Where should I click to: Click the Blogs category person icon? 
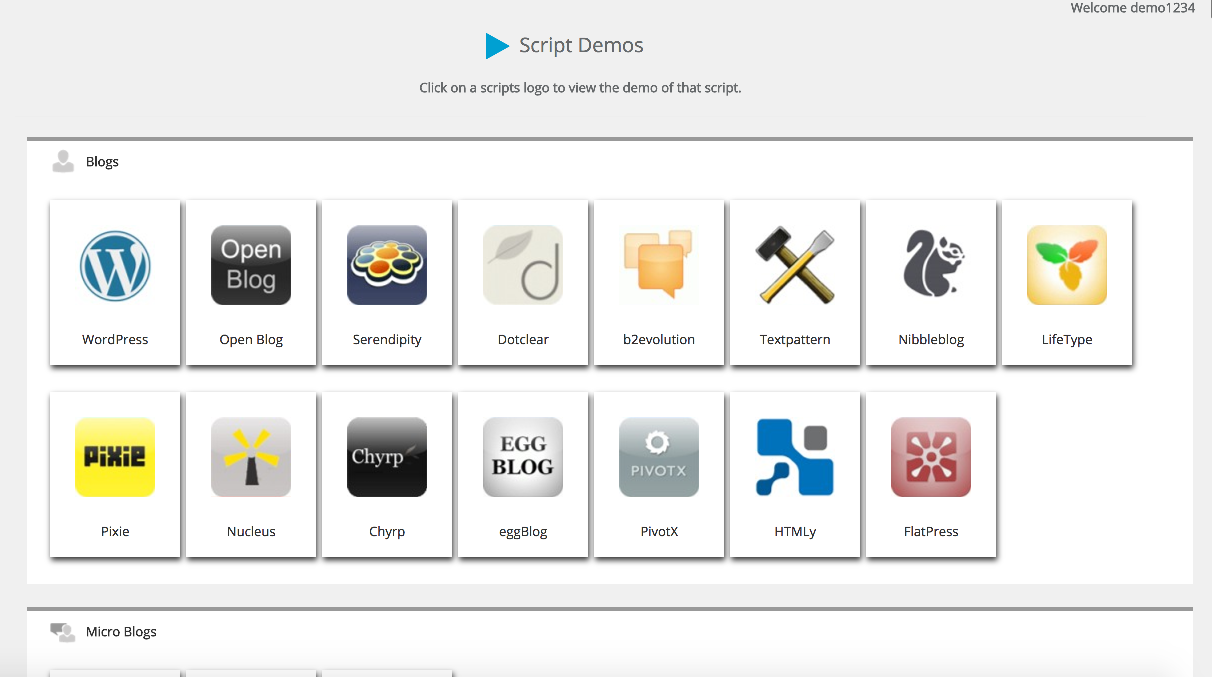click(x=63, y=162)
